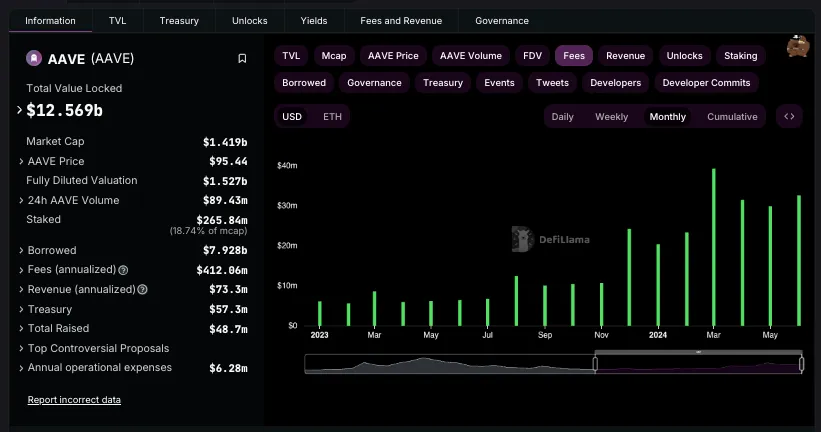Switch to the TVL tab
The height and width of the screenshot is (432, 821).
[x=117, y=21]
